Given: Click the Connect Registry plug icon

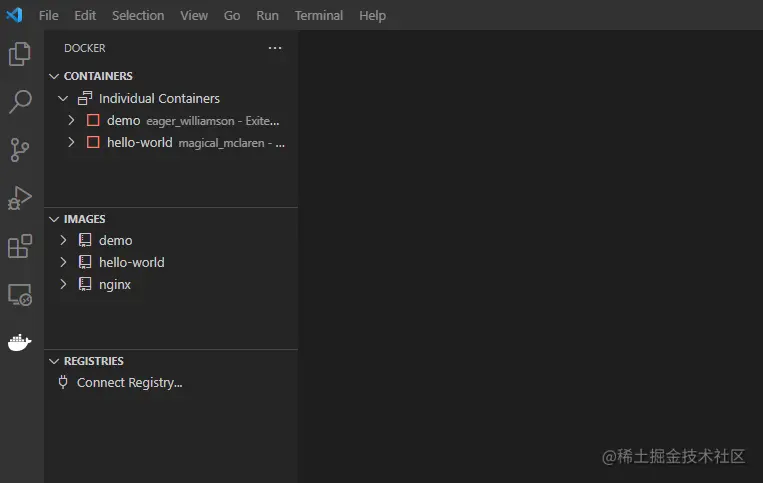Looking at the screenshot, I should click(x=63, y=382).
